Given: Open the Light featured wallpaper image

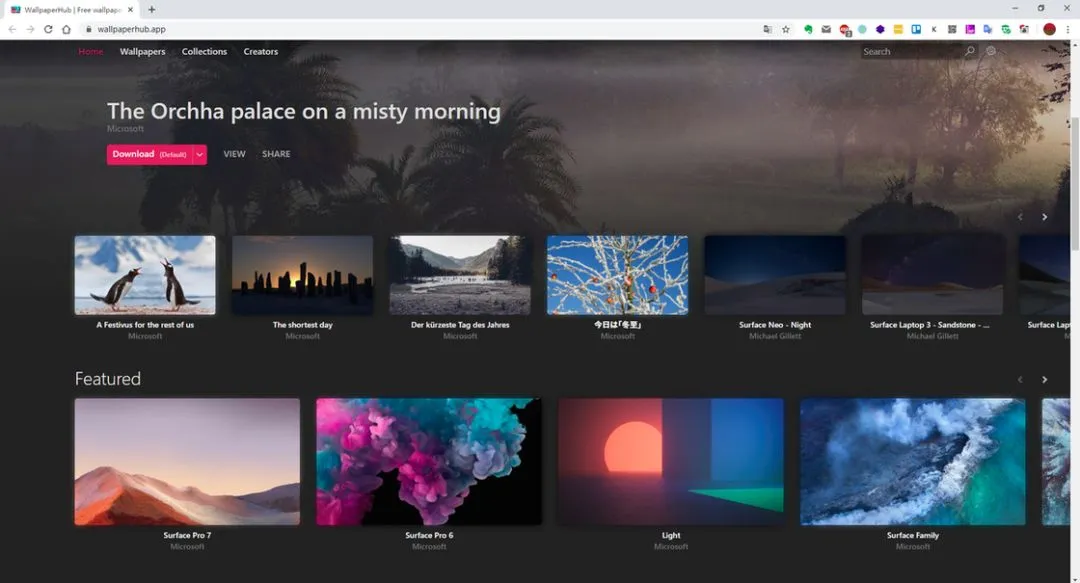Looking at the screenshot, I should pyautogui.click(x=671, y=462).
